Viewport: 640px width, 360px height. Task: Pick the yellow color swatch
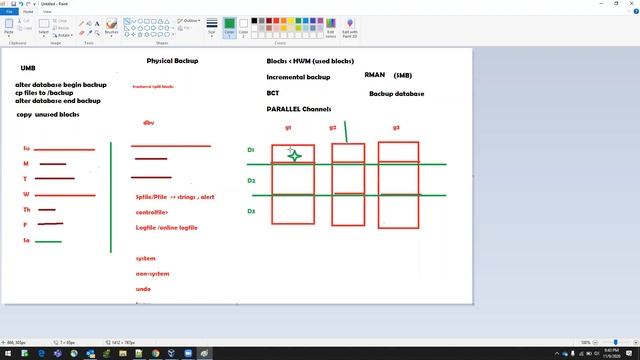coord(291,20)
